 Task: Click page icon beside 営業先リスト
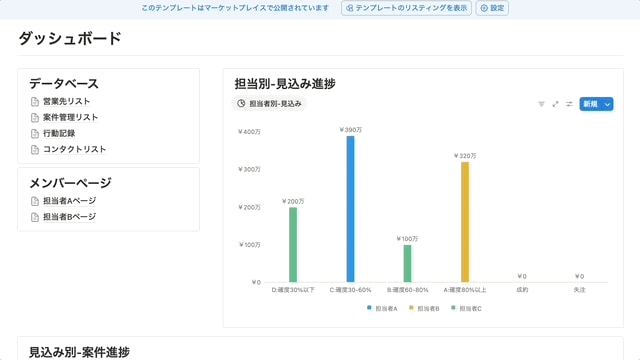pos(35,102)
